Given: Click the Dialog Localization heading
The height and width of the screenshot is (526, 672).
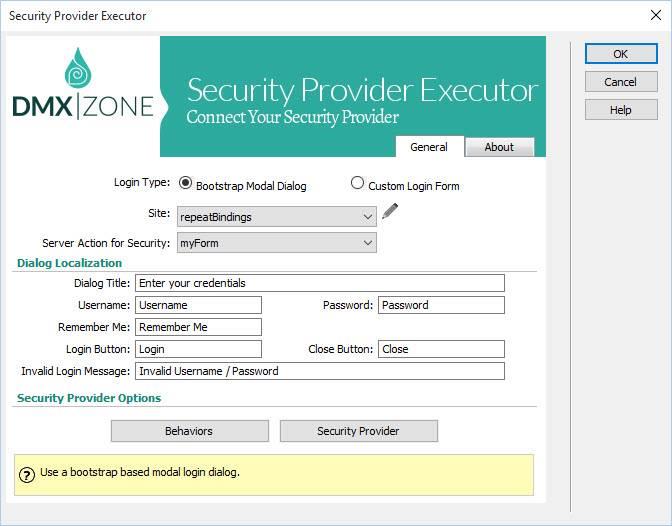Looking at the screenshot, I should (69, 263).
